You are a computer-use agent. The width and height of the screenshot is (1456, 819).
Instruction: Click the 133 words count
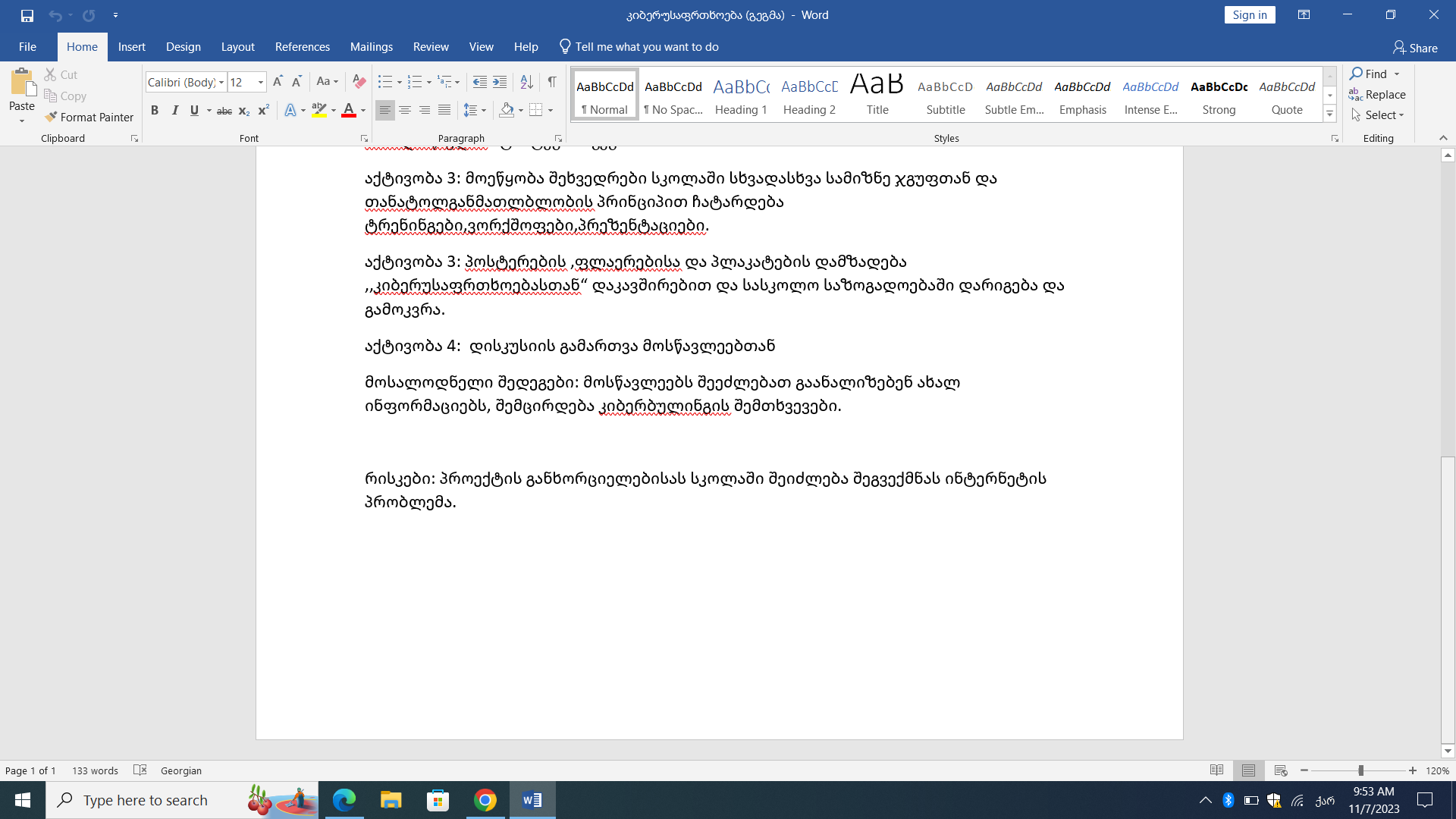[95, 770]
